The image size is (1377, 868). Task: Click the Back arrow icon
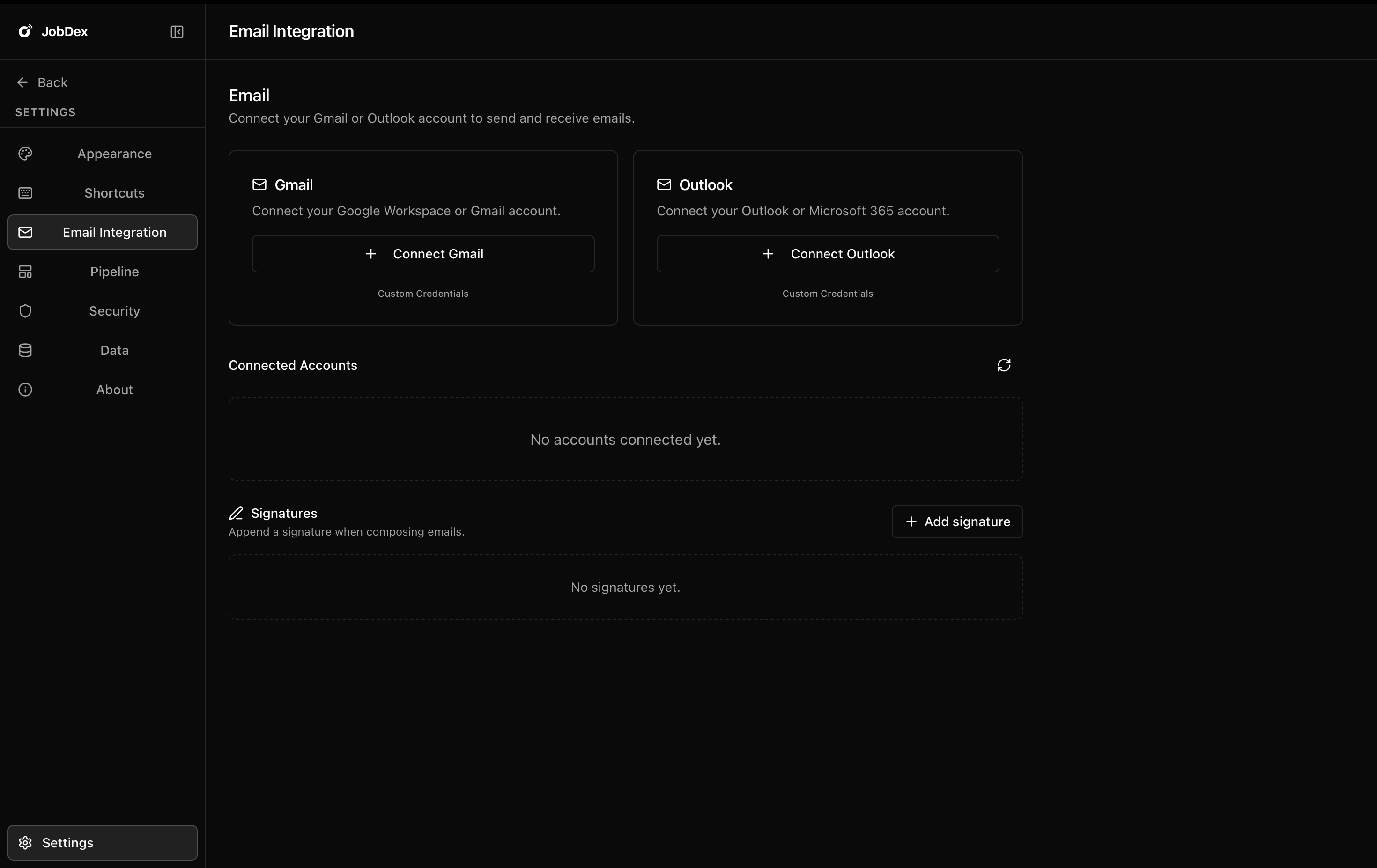click(x=22, y=82)
